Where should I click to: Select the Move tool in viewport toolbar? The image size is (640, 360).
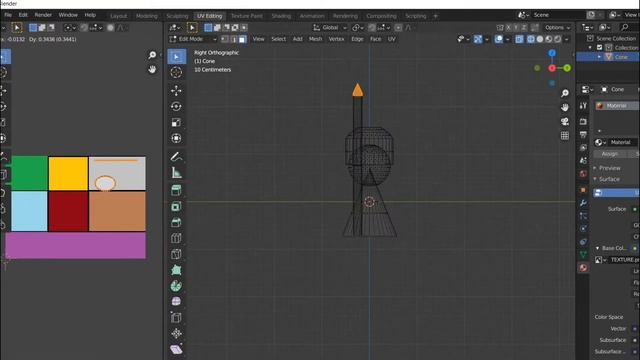click(176, 90)
